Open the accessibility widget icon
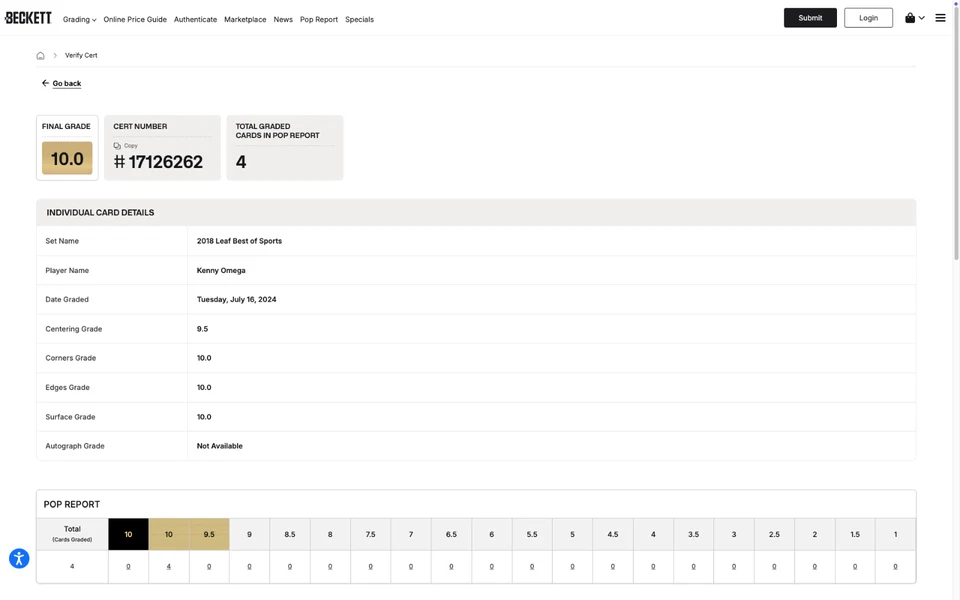This screenshot has width=960, height=600. coord(19,559)
